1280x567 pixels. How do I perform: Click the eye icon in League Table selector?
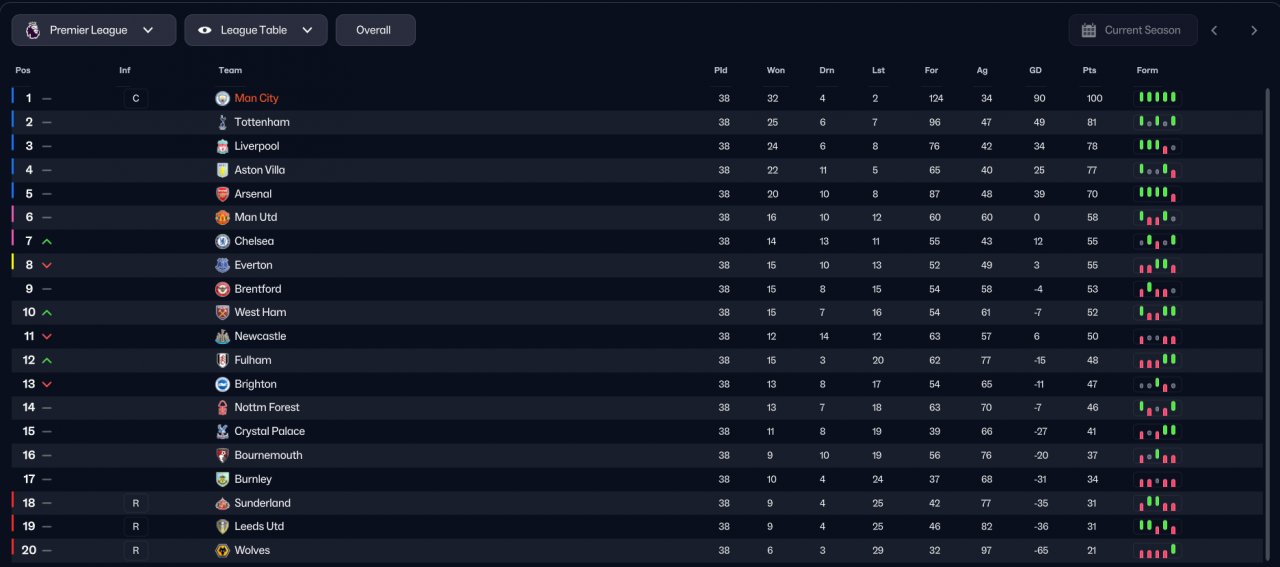click(205, 30)
